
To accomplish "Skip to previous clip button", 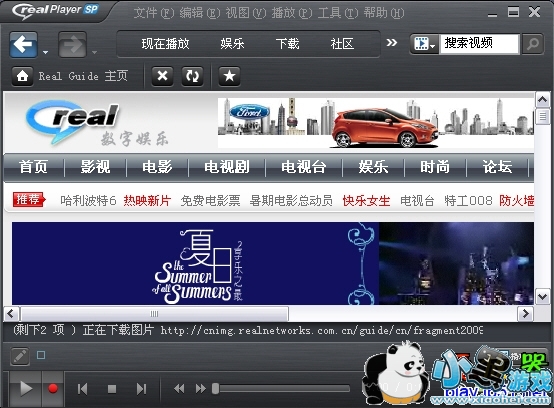I will (82, 389).
